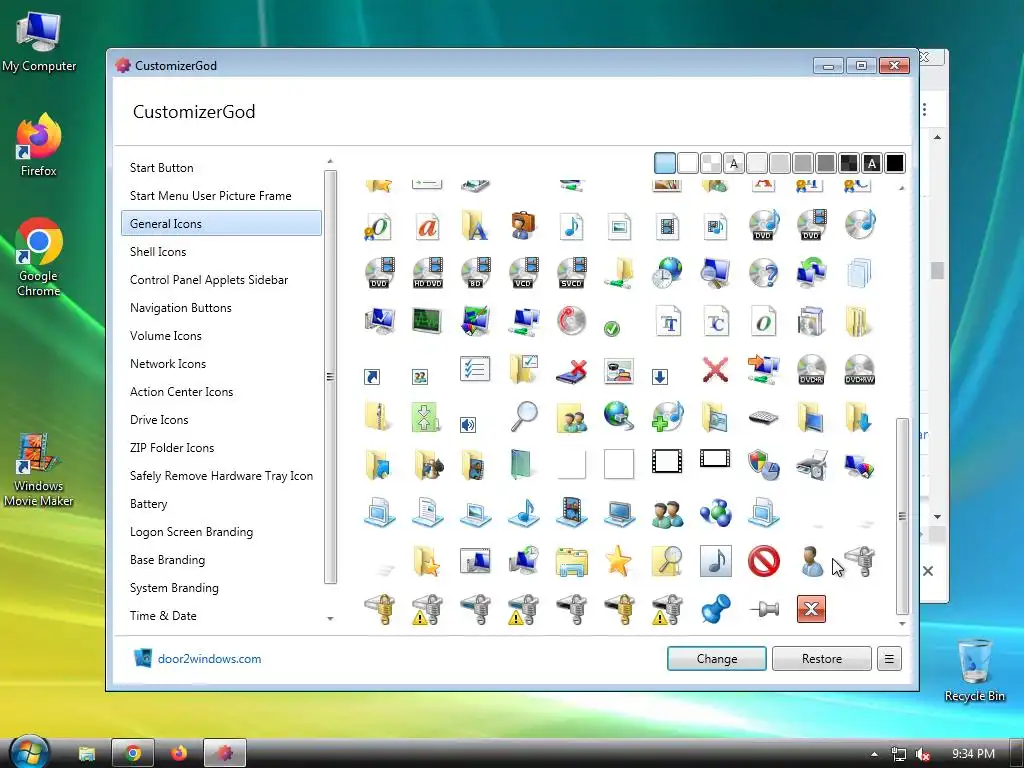Pick the blue pushpin icon
Viewport: 1024px width, 768px height.
tap(715, 609)
